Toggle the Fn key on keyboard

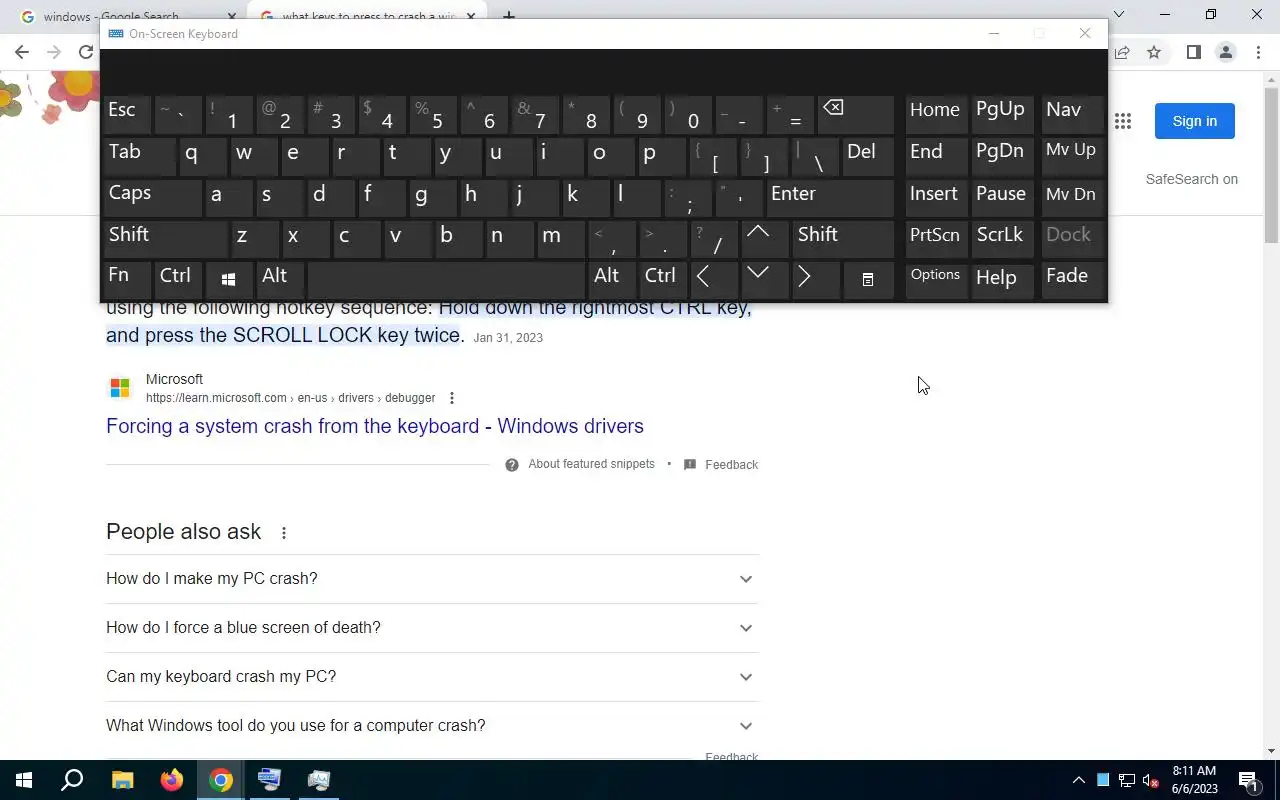click(x=127, y=280)
